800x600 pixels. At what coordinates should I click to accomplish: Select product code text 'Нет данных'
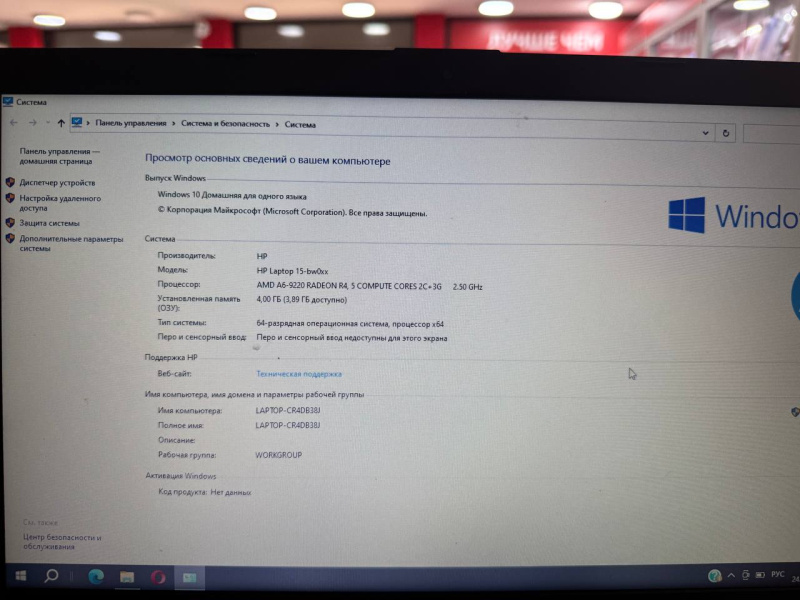(x=231, y=492)
